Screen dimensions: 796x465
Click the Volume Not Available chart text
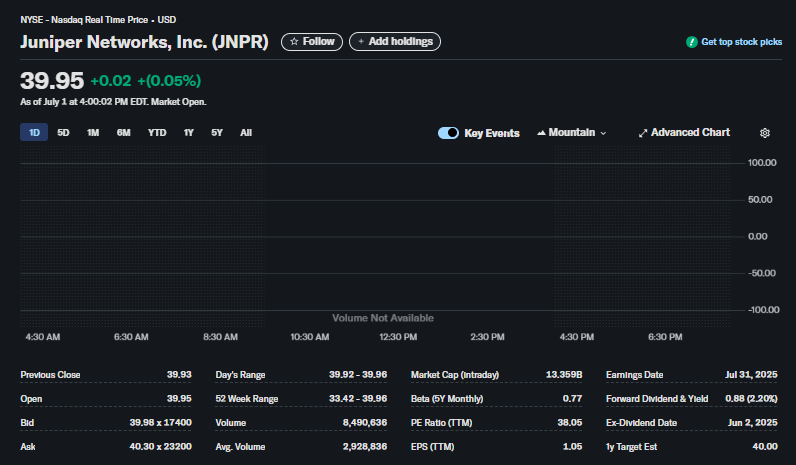point(383,318)
